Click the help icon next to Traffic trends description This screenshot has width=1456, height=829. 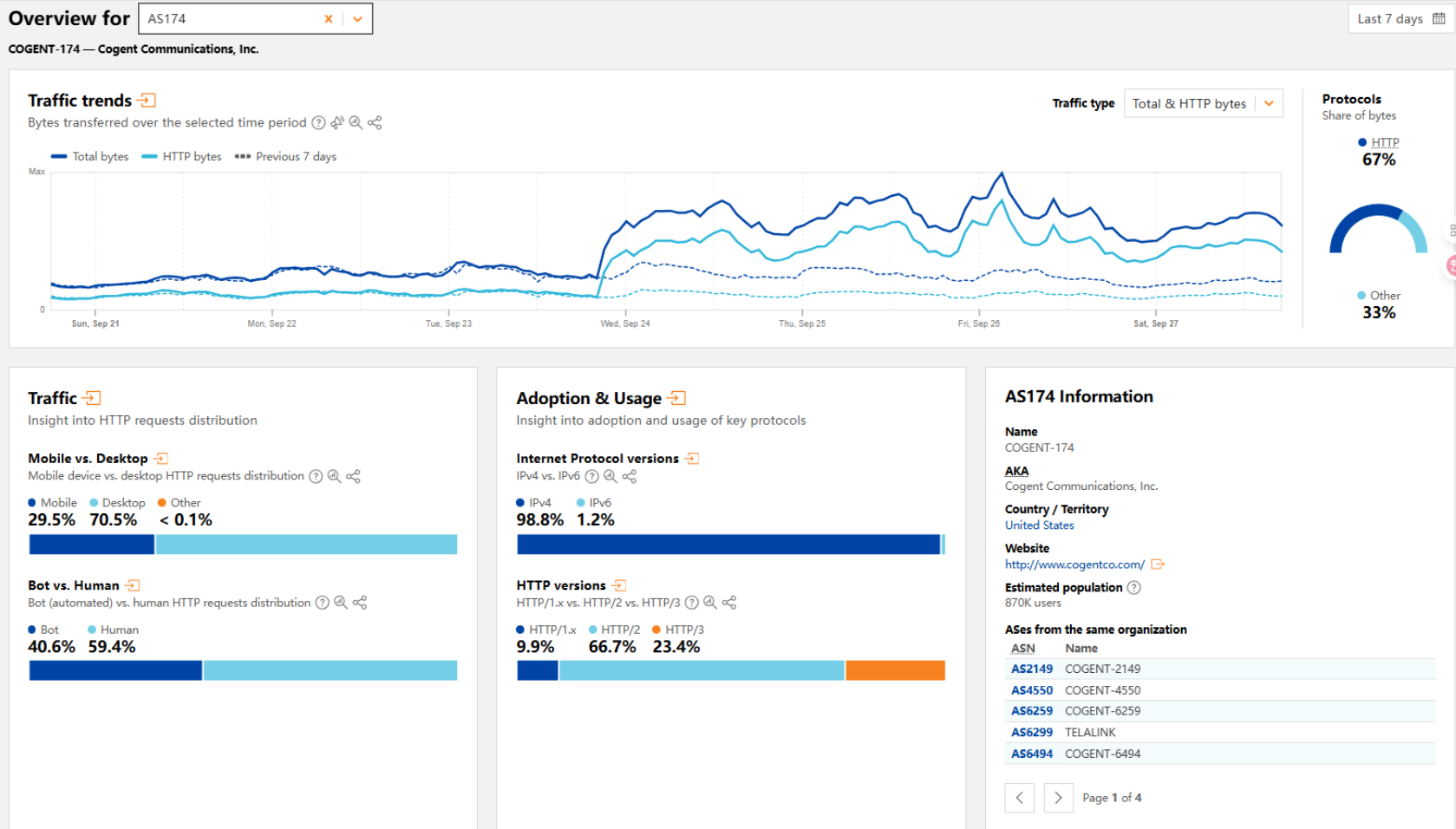point(318,123)
